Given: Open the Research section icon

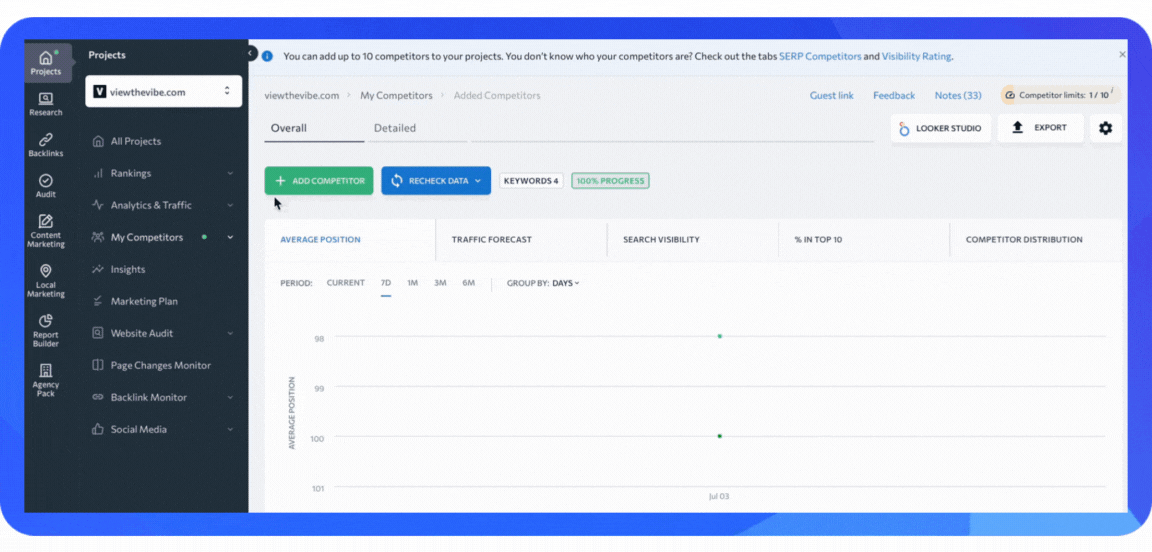Looking at the screenshot, I should coord(46,104).
